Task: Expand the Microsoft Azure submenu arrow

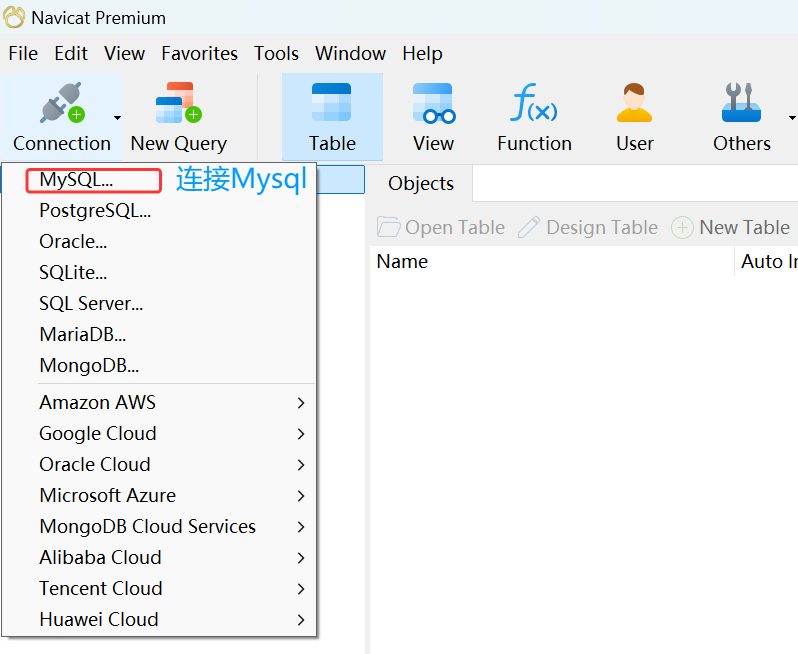Action: point(301,496)
